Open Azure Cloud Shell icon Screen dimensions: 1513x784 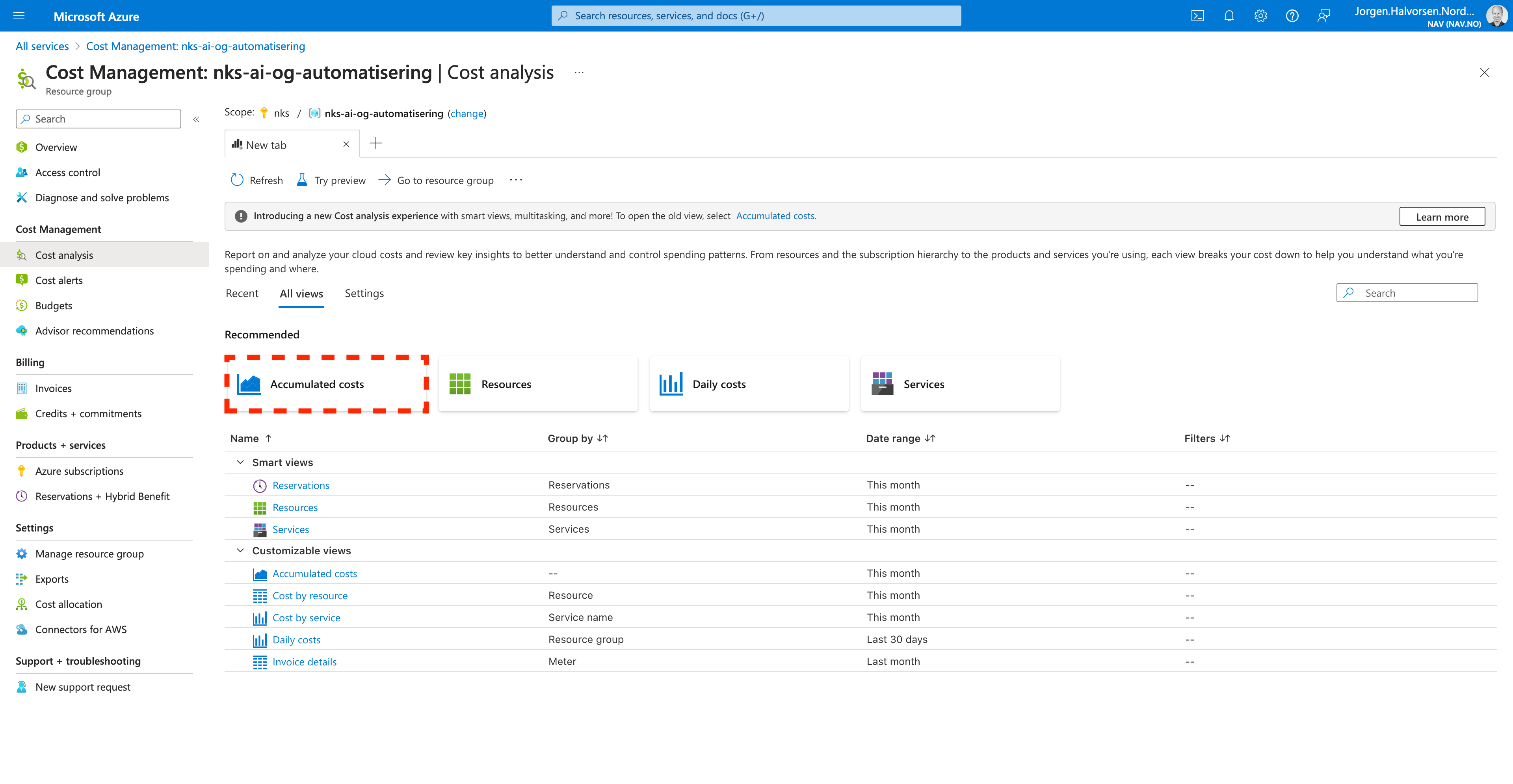pos(1198,16)
